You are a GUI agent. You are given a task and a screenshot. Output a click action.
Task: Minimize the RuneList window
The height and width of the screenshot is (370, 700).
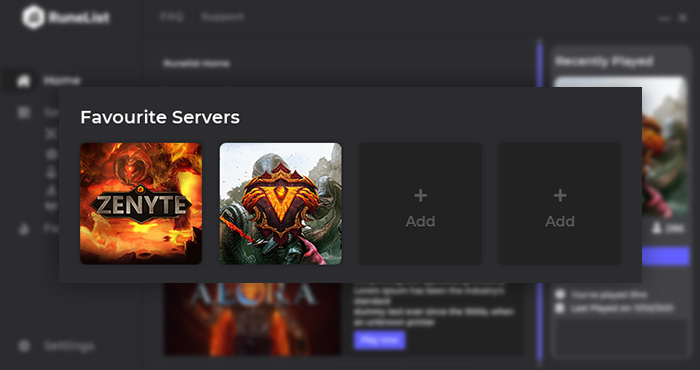[664, 18]
